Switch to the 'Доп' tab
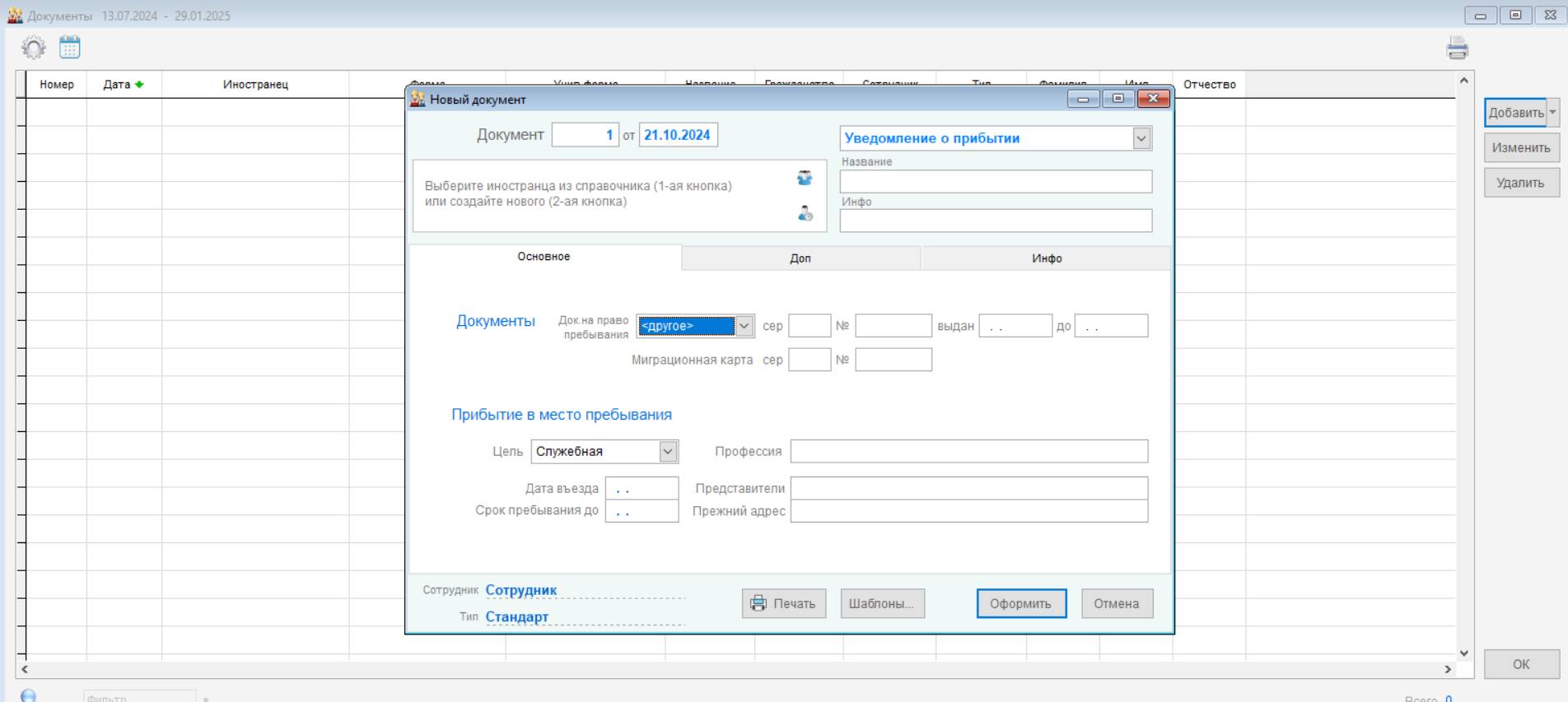 coord(800,258)
